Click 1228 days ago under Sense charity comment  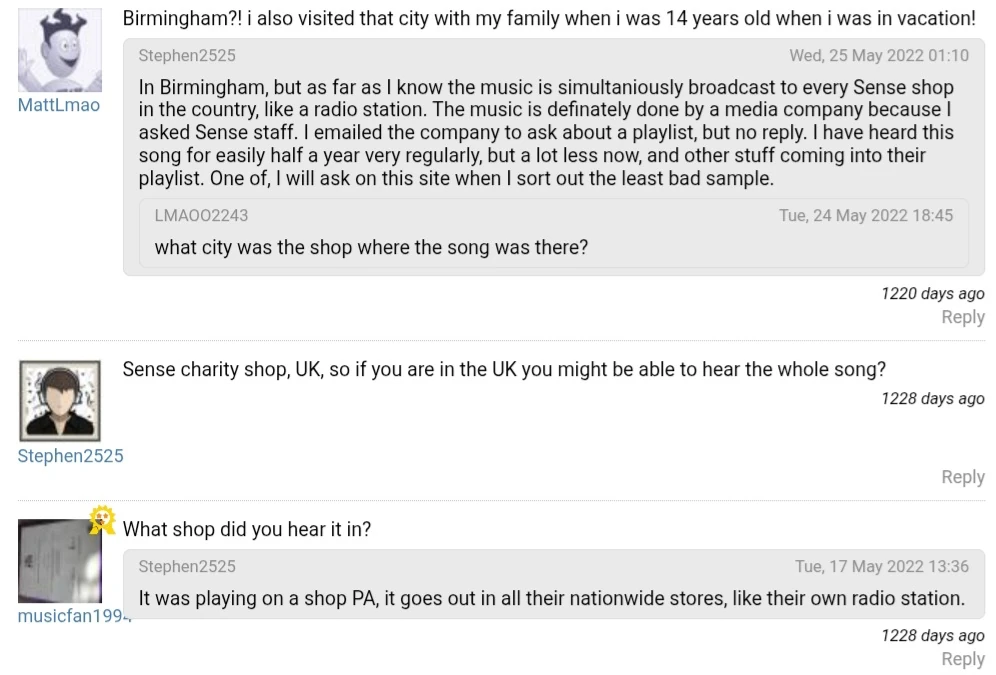point(932,398)
